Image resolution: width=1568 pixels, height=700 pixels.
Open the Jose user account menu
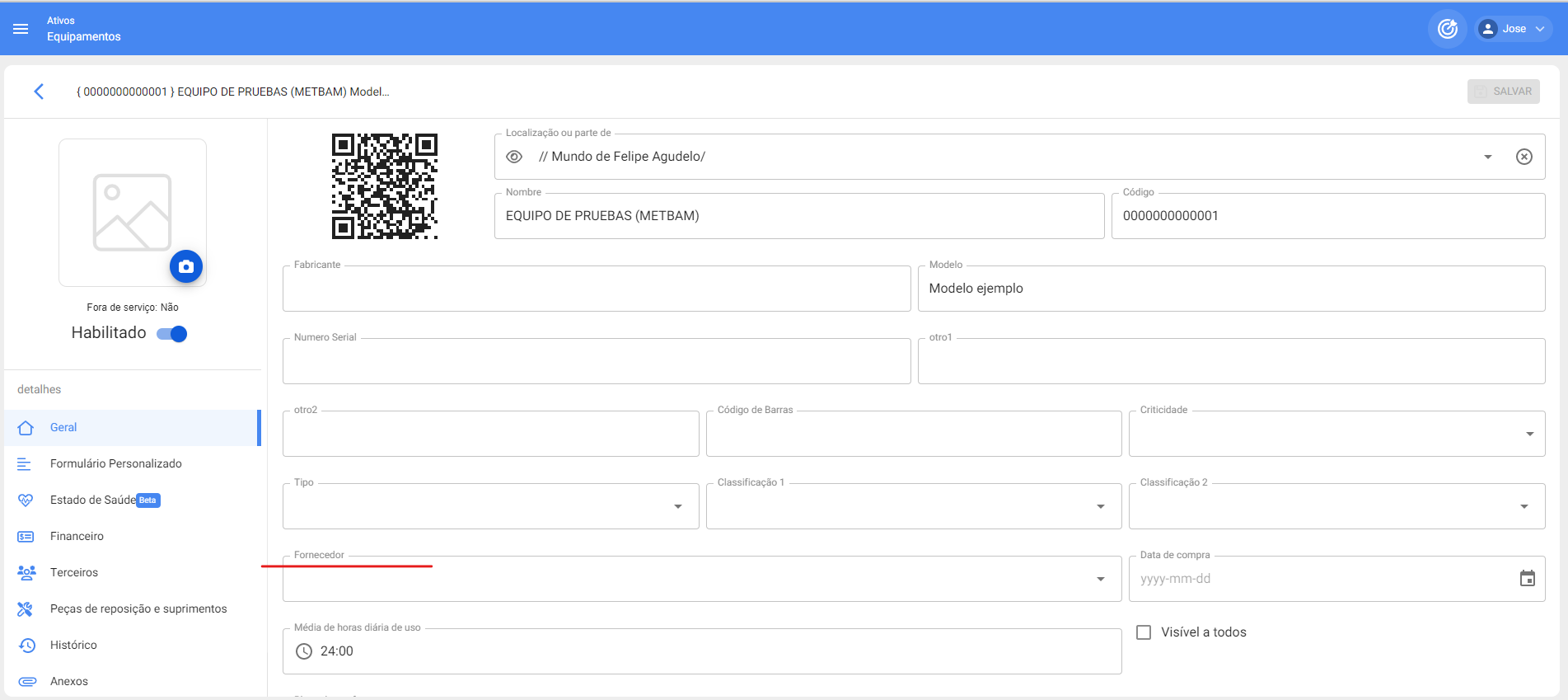point(1514,29)
